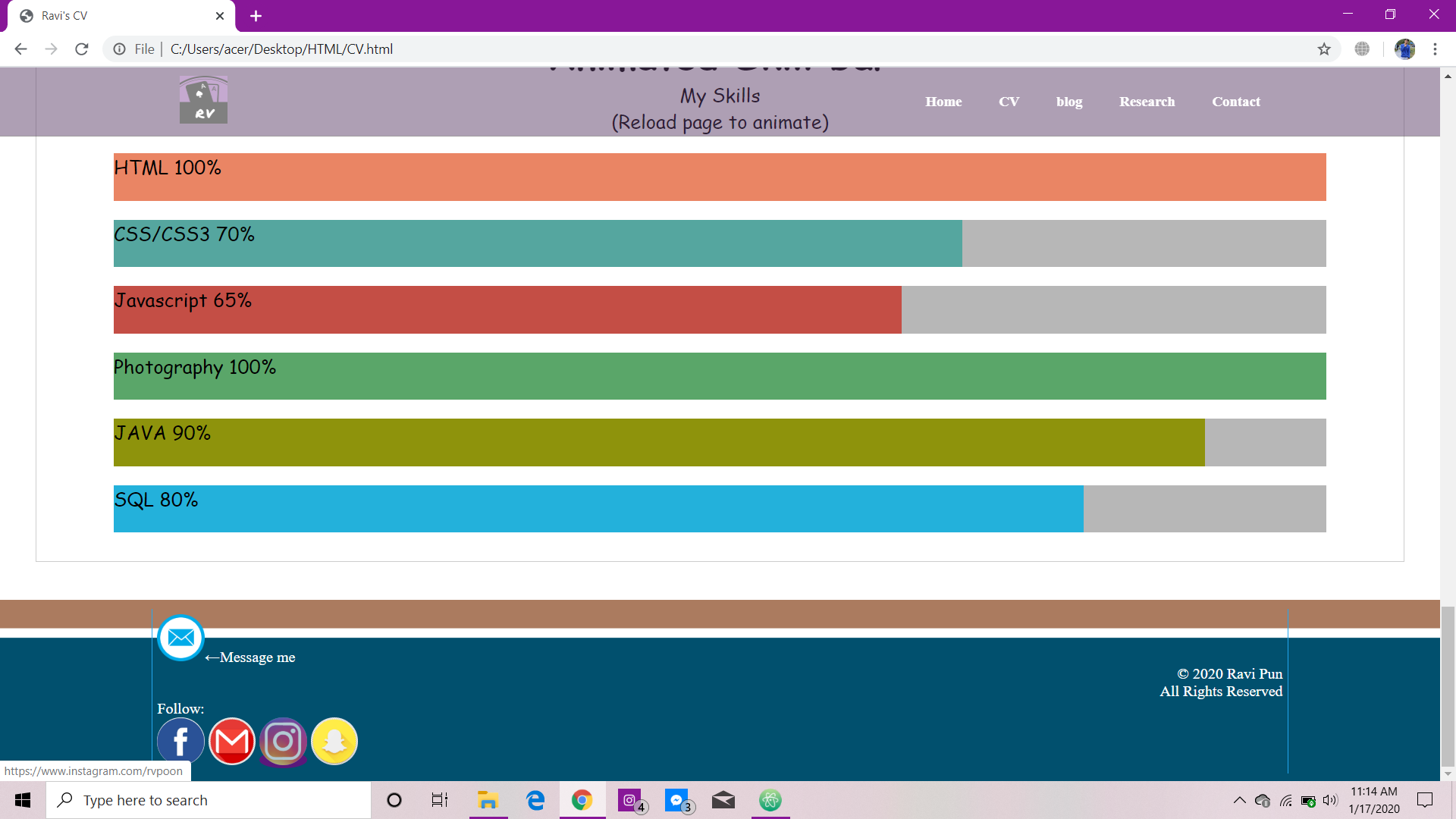Close the Ravi's CV tab
This screenshot has width=1456, height=819.
coord(219,16)
